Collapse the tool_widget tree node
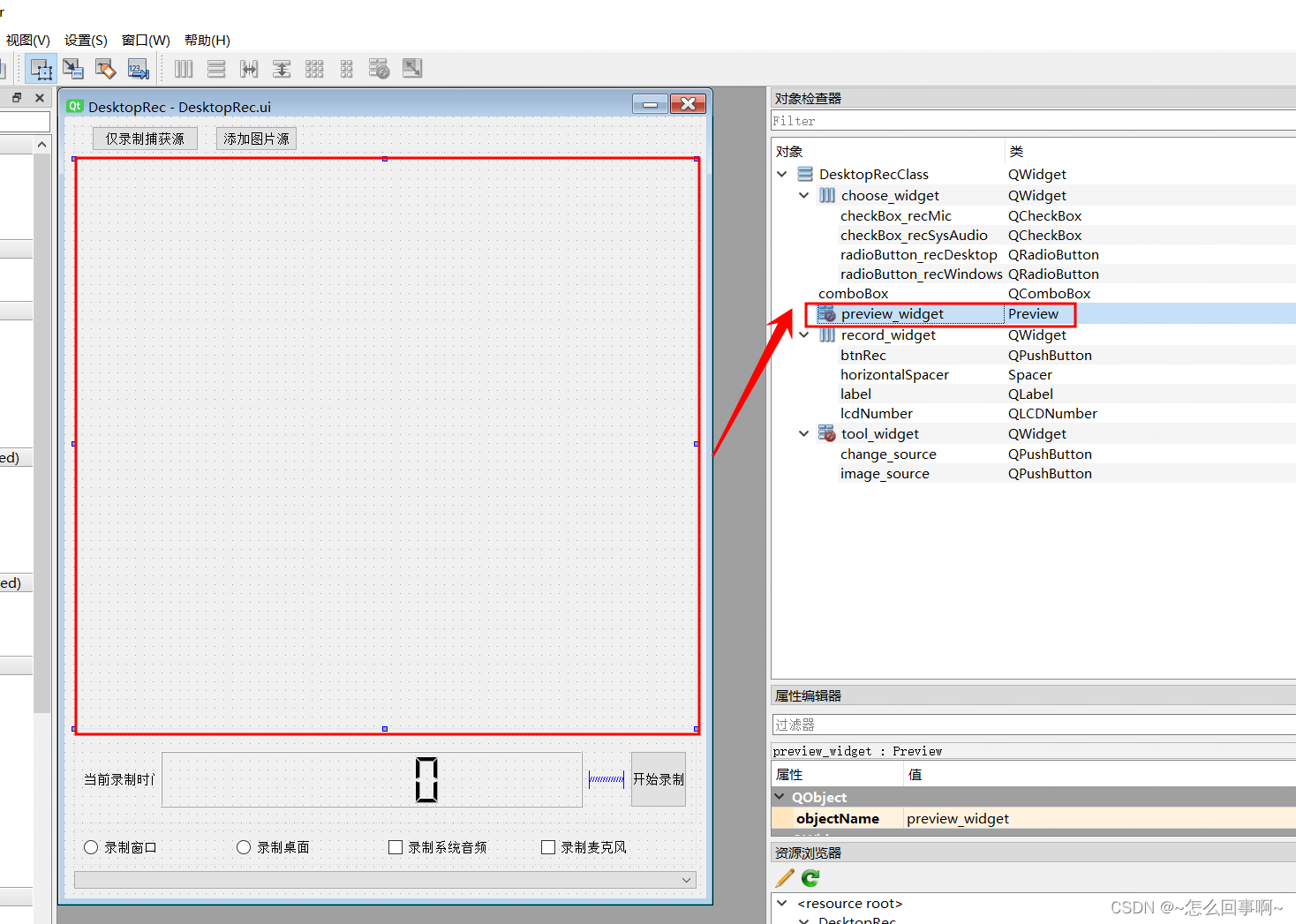 click(804, 433)
